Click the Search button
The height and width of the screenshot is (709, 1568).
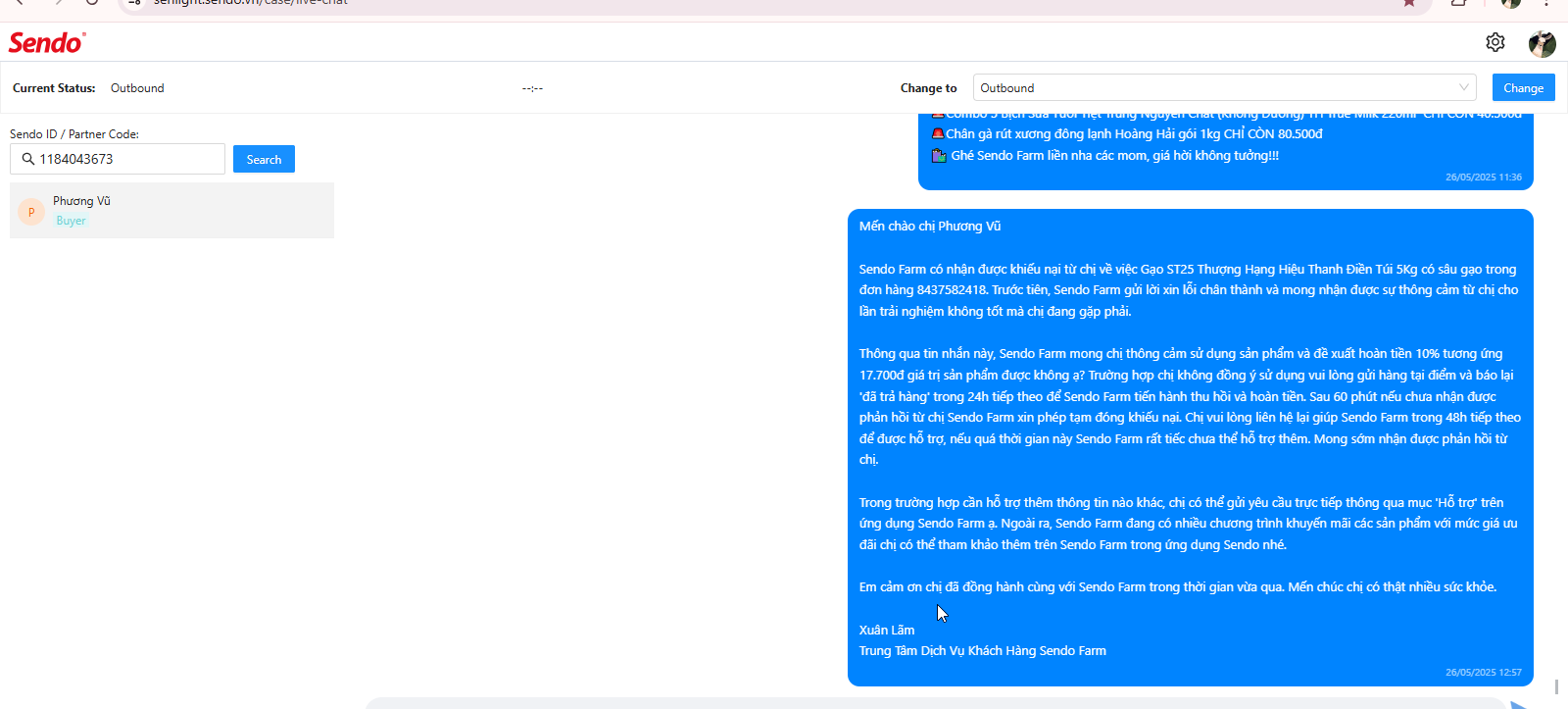click(264, 159)
